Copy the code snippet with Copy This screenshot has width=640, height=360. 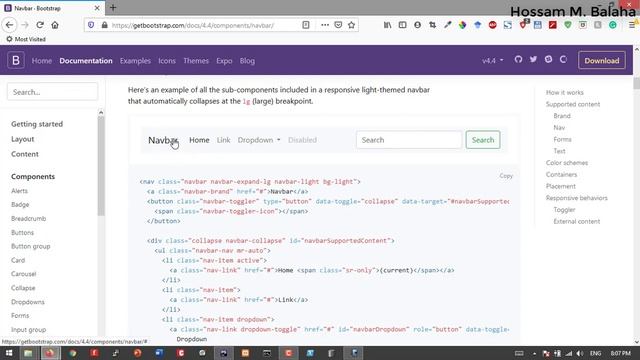tap(506, 176)
